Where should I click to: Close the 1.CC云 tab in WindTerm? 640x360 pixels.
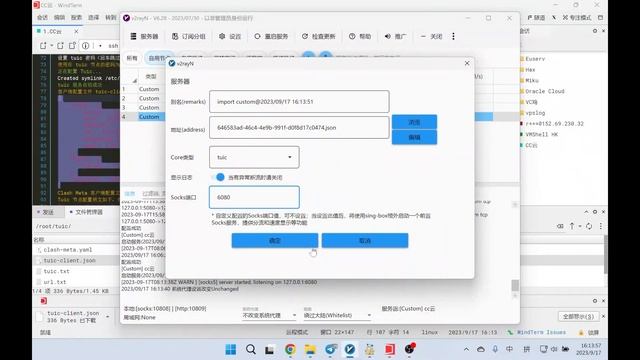coord(76,31)
